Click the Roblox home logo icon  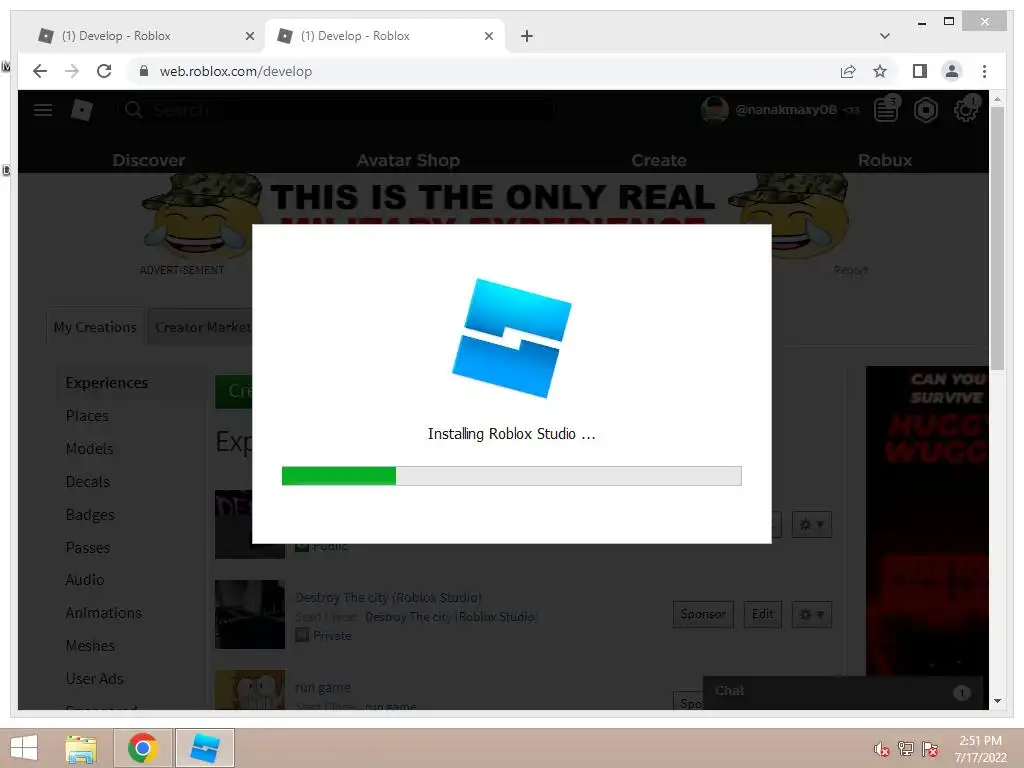[x=82, y=110]
